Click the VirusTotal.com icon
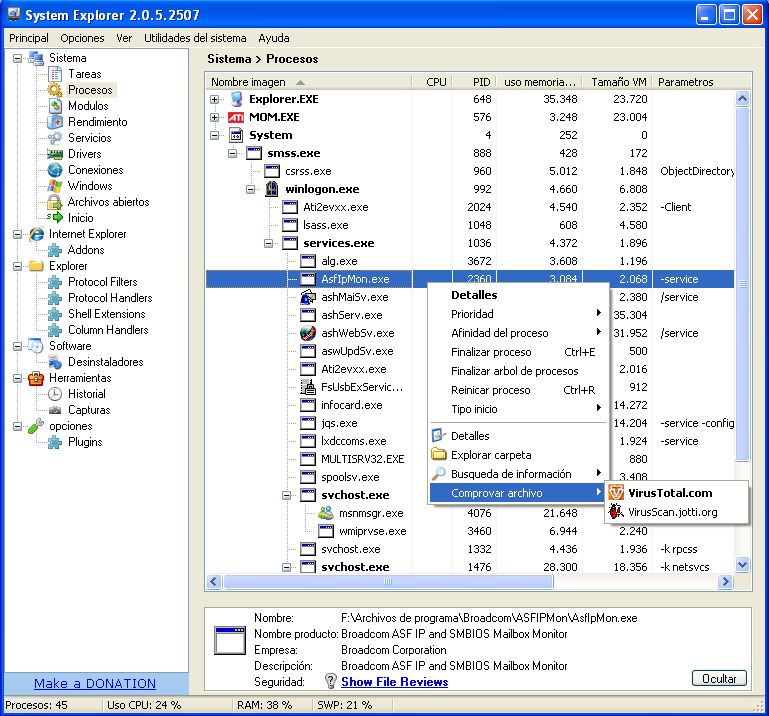The height and width of the screenshot is (716, 769). tap(616, 492)
